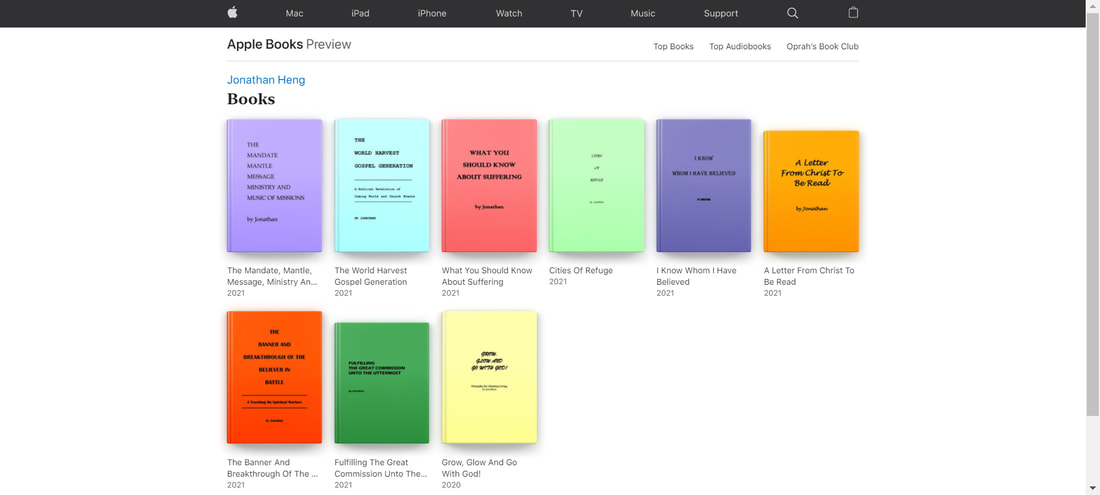1100x495 pixels.
Task: Go to Oprah's Book Club
Action: tap(822, 46)
